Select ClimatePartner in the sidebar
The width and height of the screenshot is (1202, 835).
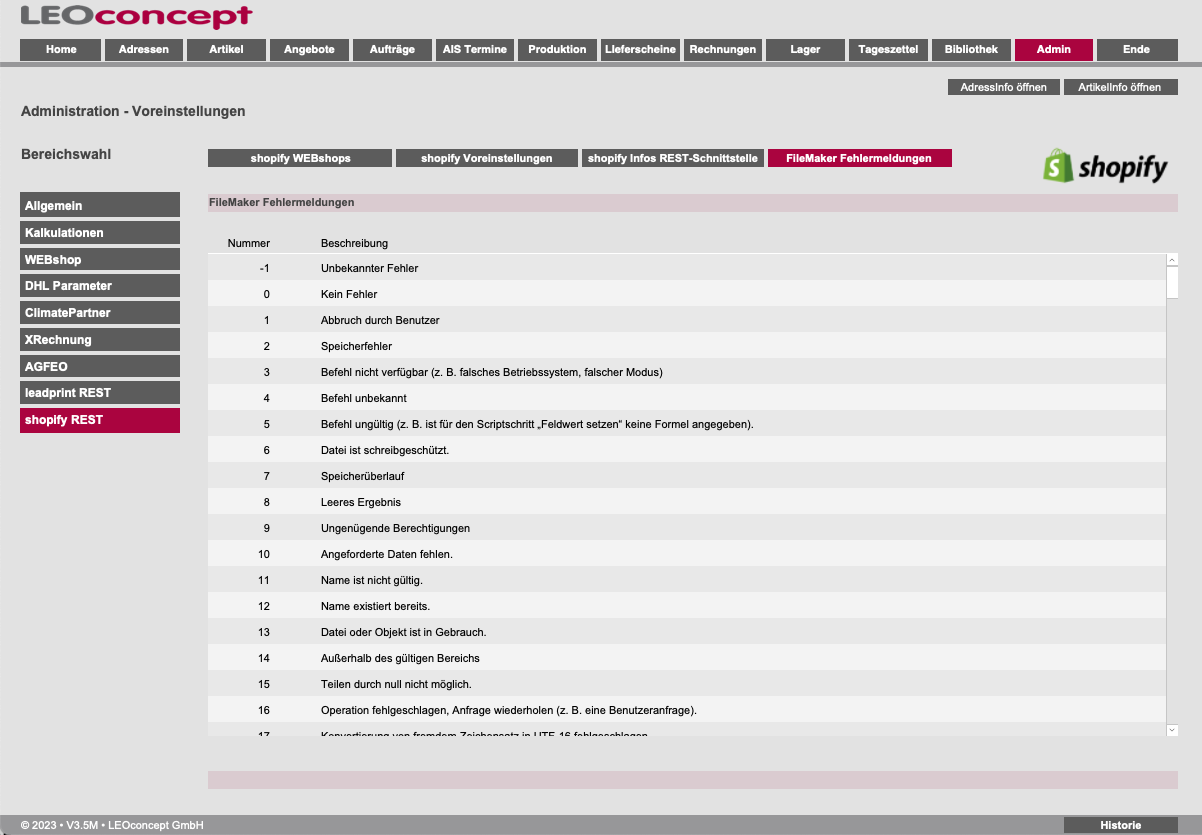100,313
